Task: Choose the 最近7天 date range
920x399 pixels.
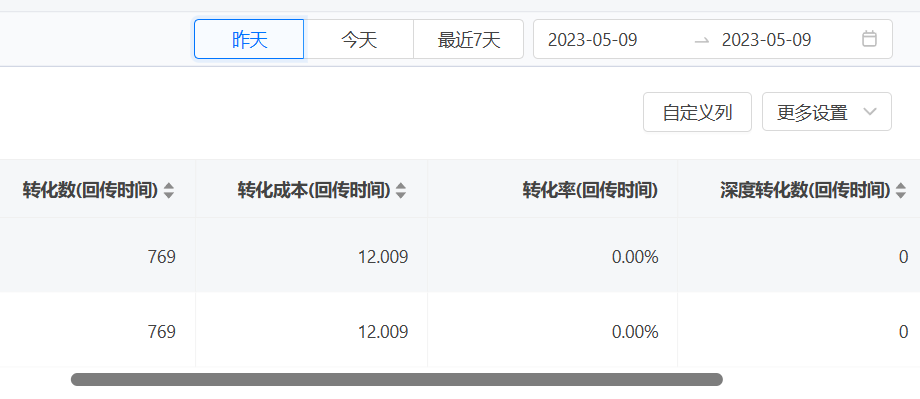Action: [x=469, y=39]
